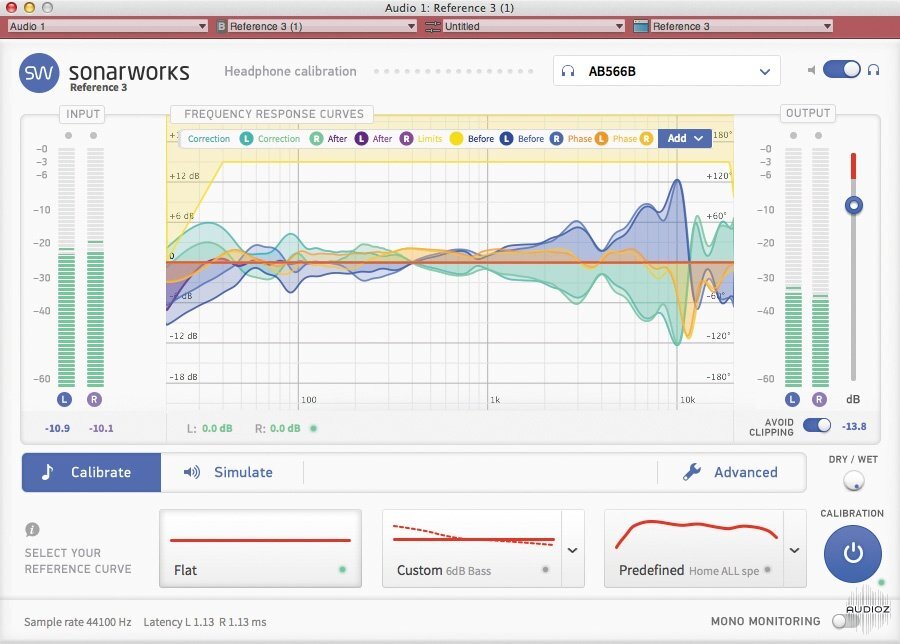Screen dimensions: 900x644
Task: Click the headphone icon beside AB566B
Action: tap(568, 71)
